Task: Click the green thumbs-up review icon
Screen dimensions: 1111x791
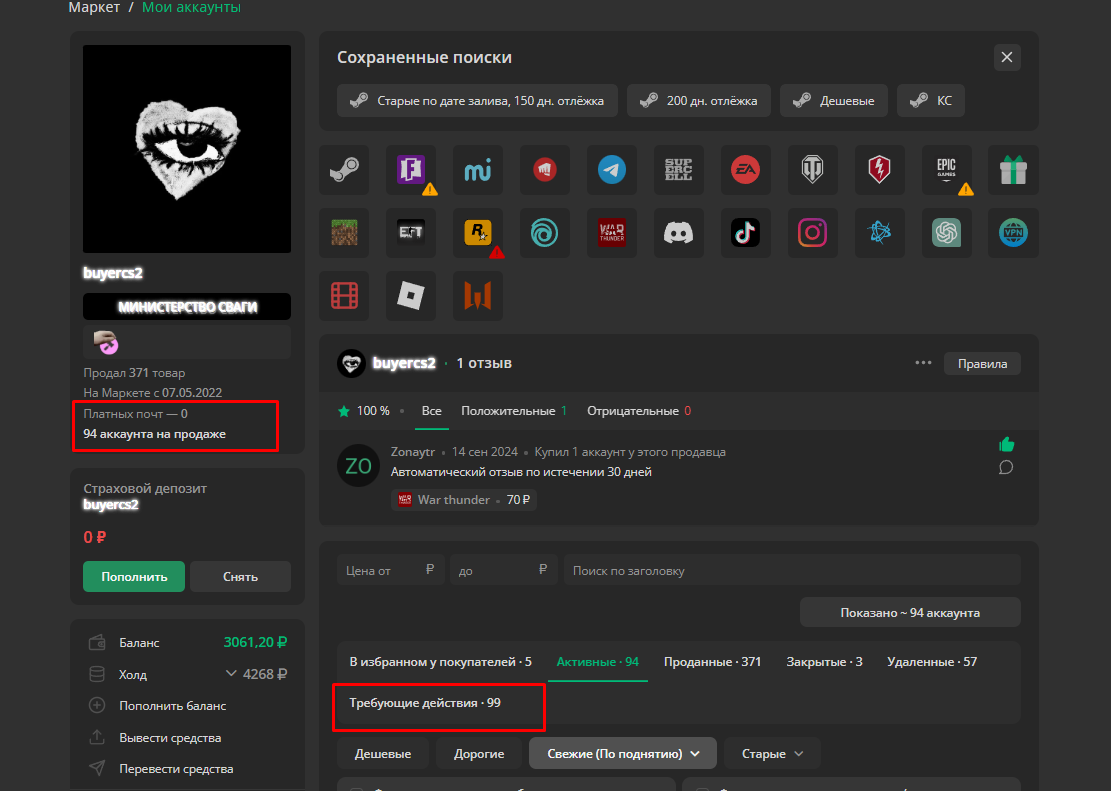Action: point(1006,444)
